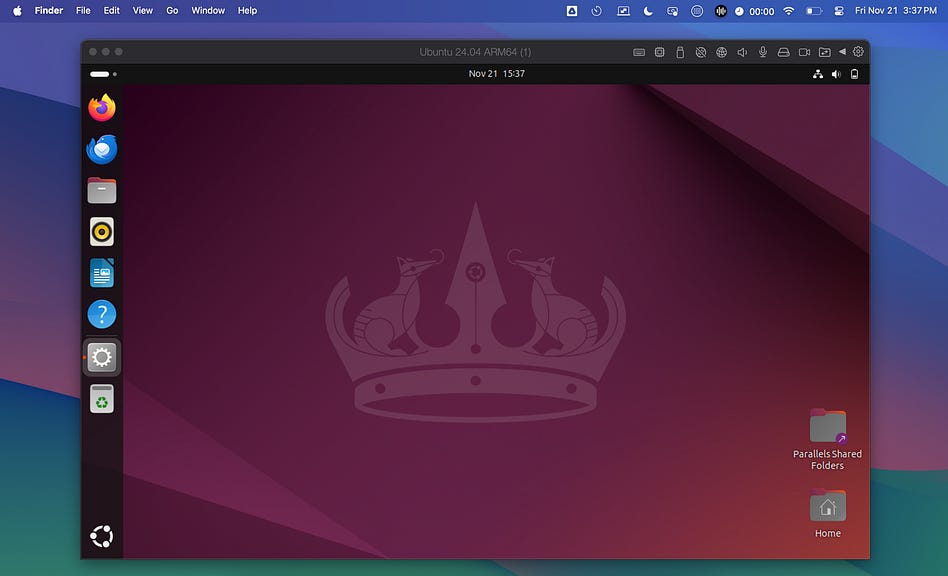Click Ubuntu battery icon in top bar

coord(854,74)
